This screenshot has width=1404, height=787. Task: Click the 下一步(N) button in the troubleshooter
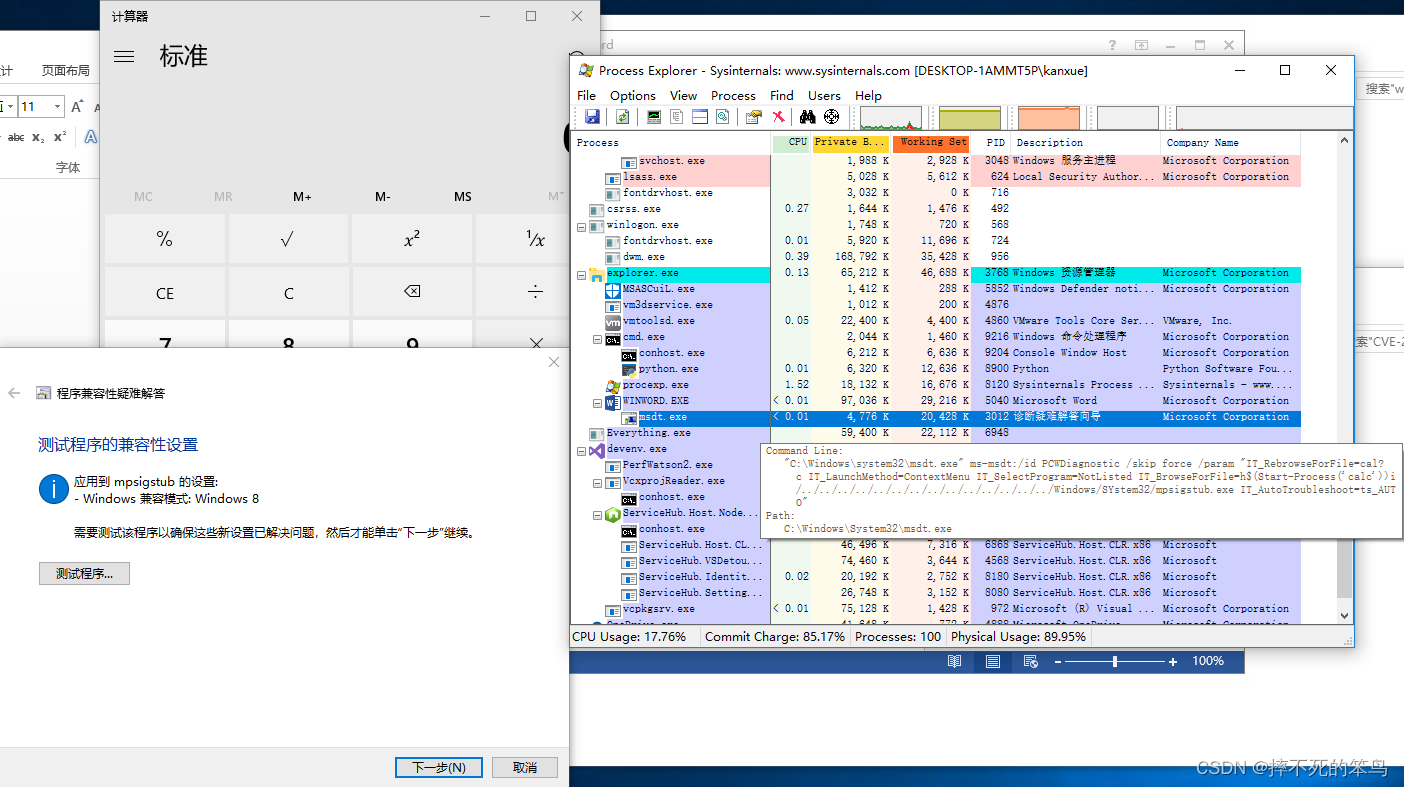438,766
